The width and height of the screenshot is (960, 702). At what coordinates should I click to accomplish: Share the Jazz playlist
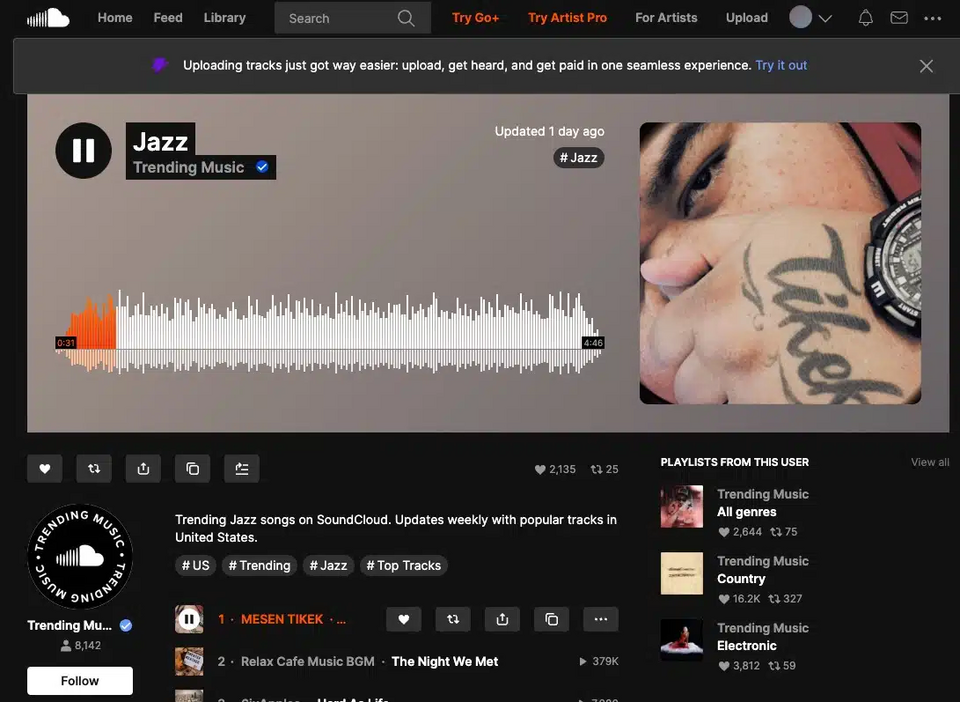143,469
